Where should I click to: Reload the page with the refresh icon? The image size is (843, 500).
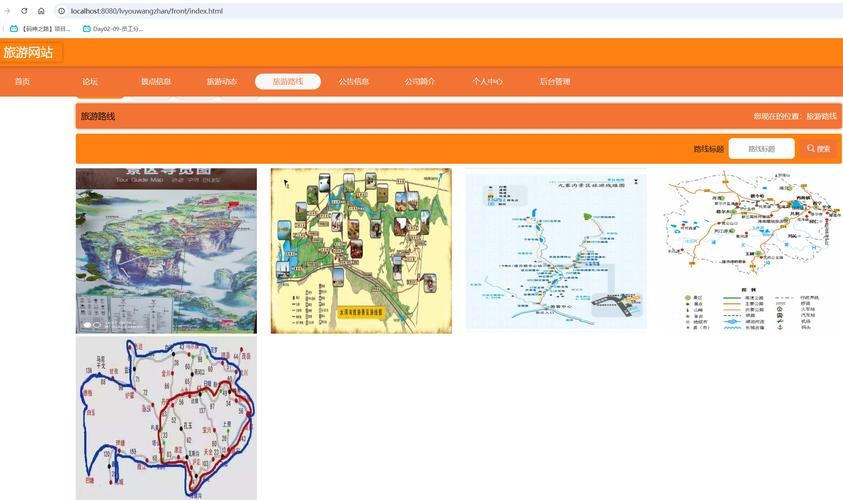(24, 10)
